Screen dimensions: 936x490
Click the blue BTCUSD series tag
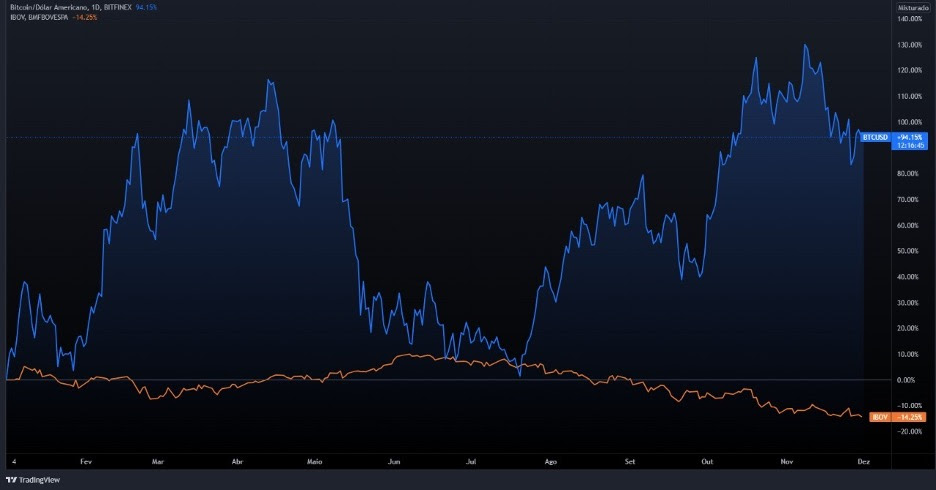876,137
